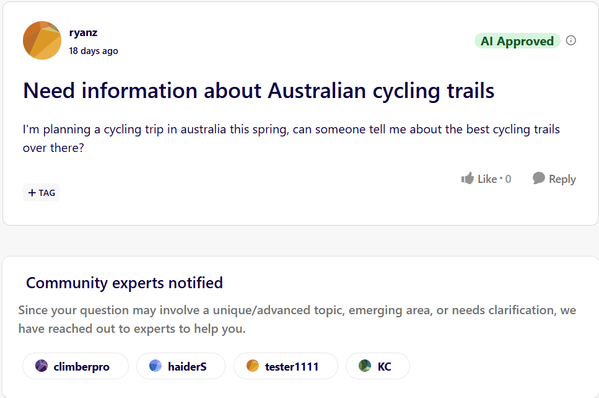
Task: Open the ryanz username link
Action: point(83,32)
